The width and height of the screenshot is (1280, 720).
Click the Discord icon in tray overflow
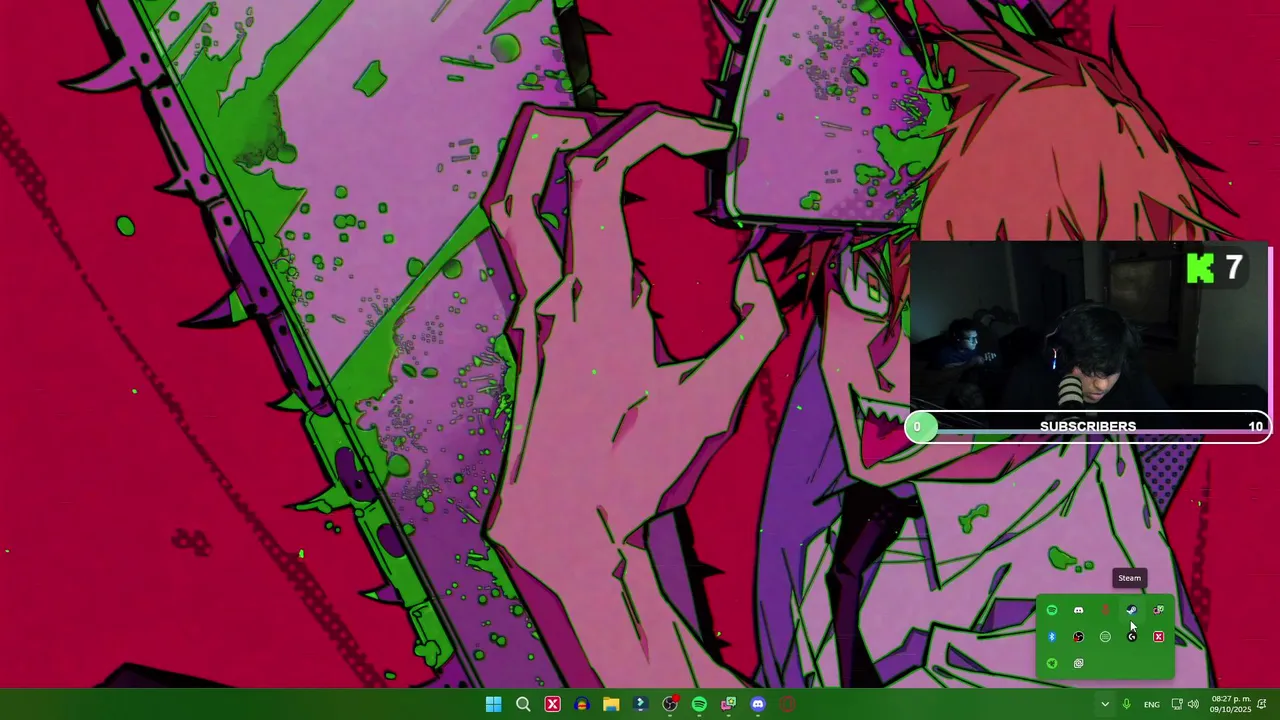click(x=1078, y=610)
